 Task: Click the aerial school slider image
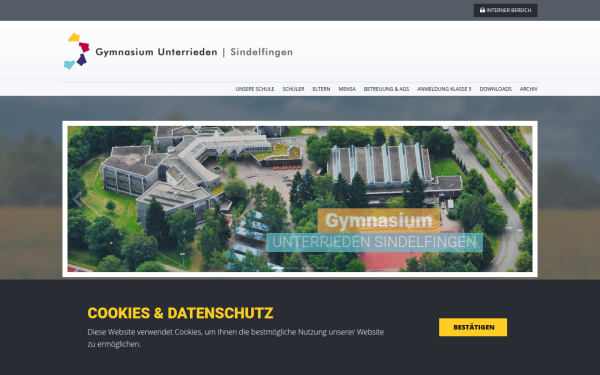coord(300,199)
